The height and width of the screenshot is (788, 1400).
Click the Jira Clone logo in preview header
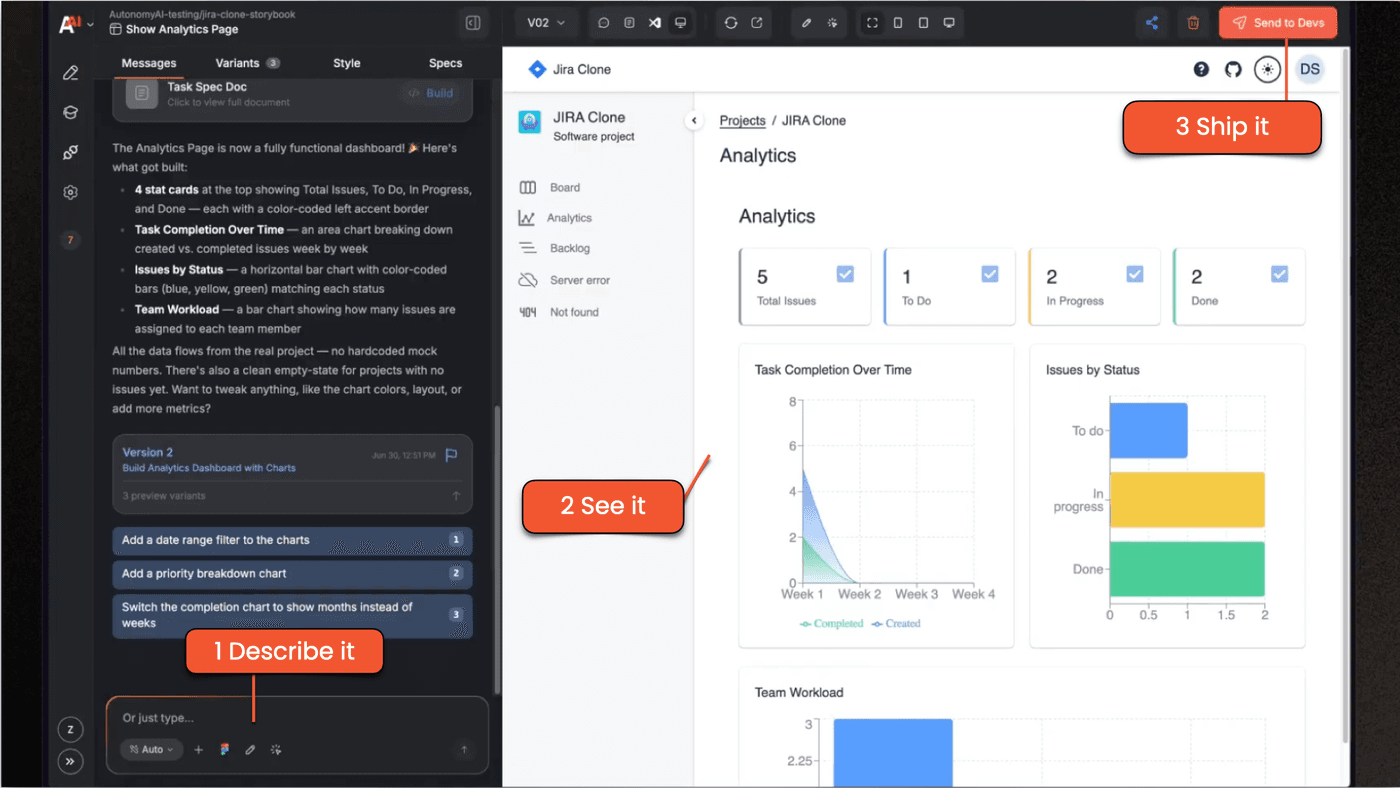569,69
